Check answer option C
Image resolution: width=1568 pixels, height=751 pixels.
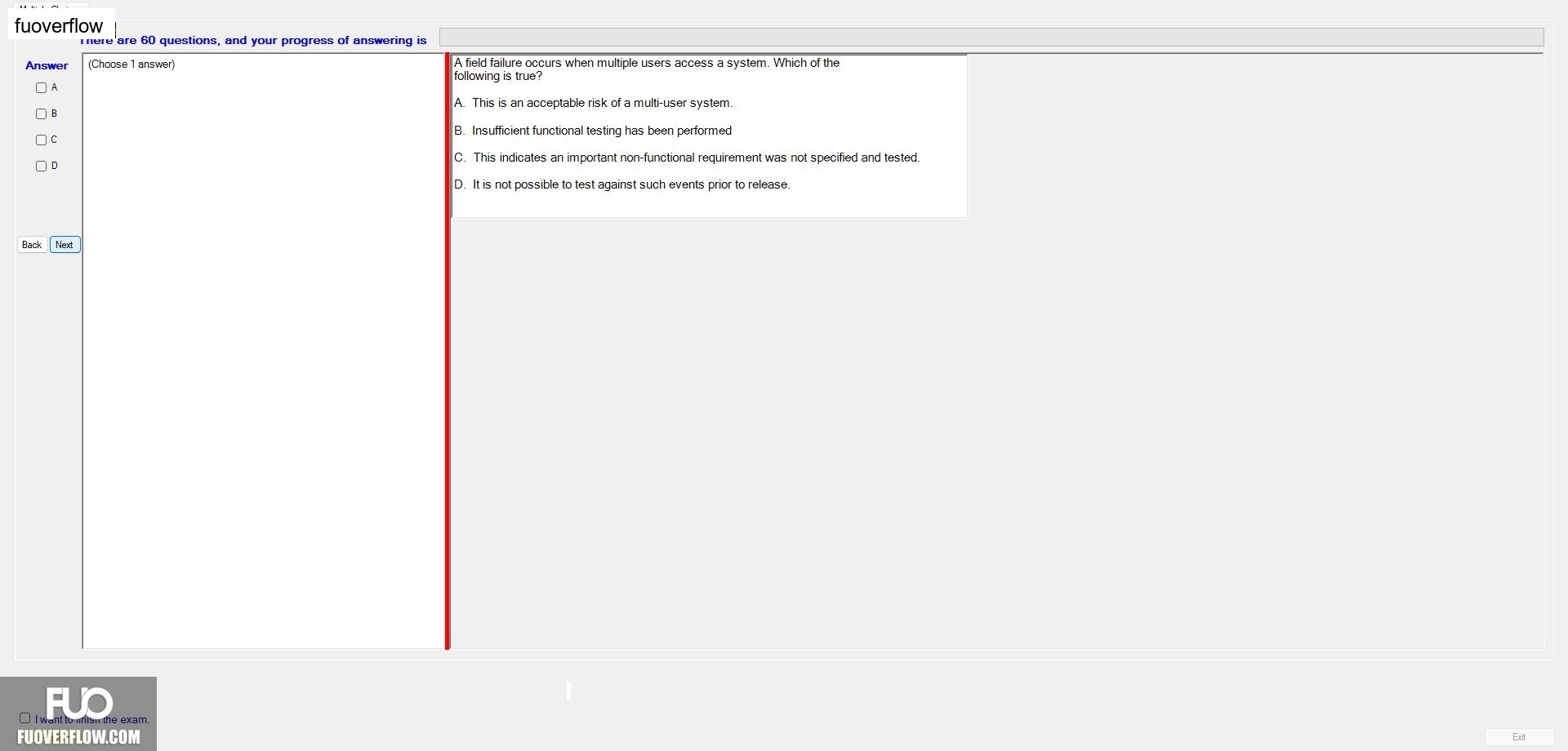[41, 140]
